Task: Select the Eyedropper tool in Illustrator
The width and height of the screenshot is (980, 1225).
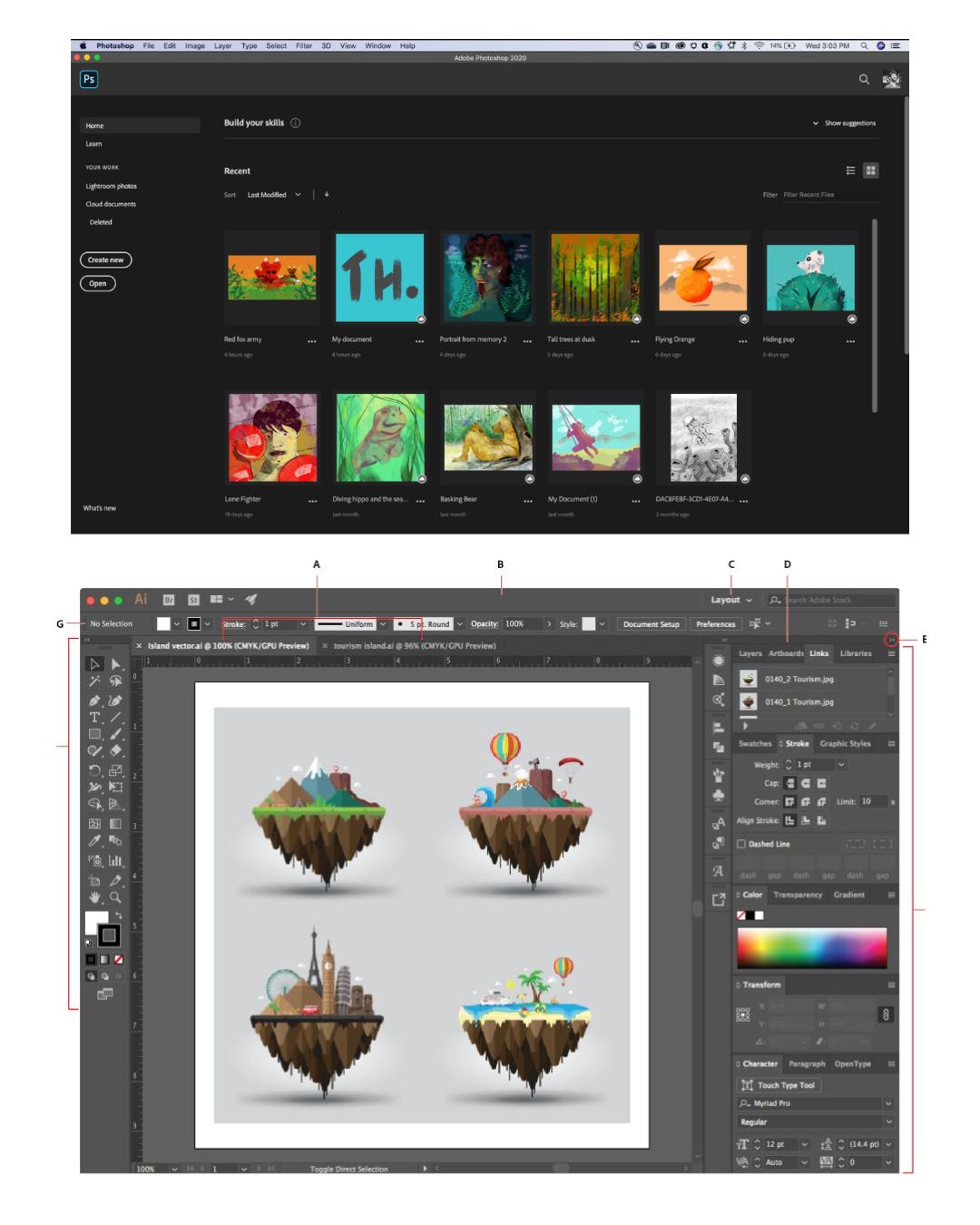Action: (x=94, y=841)
